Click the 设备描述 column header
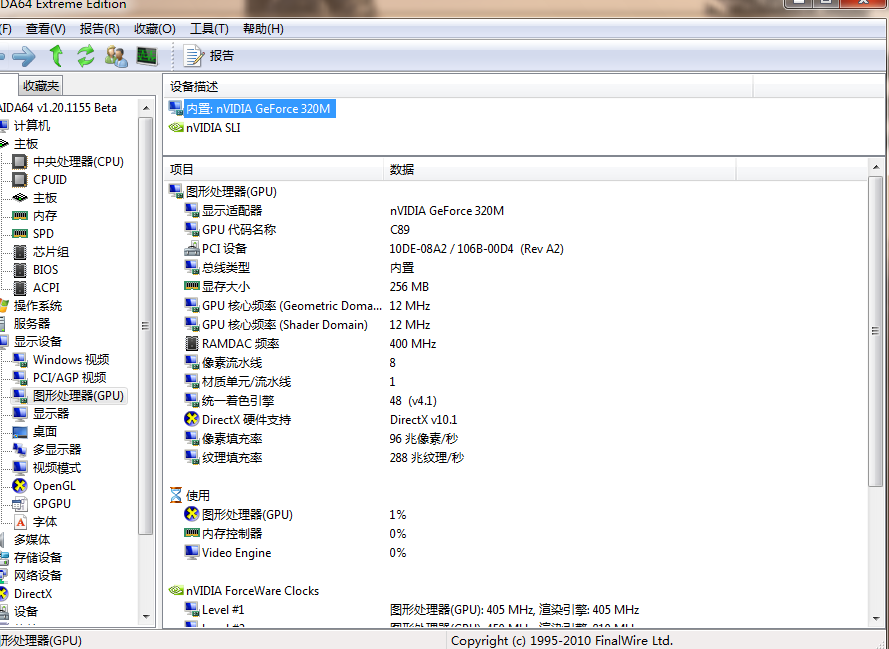Screen dimensions: 889x649 point(458,87)
